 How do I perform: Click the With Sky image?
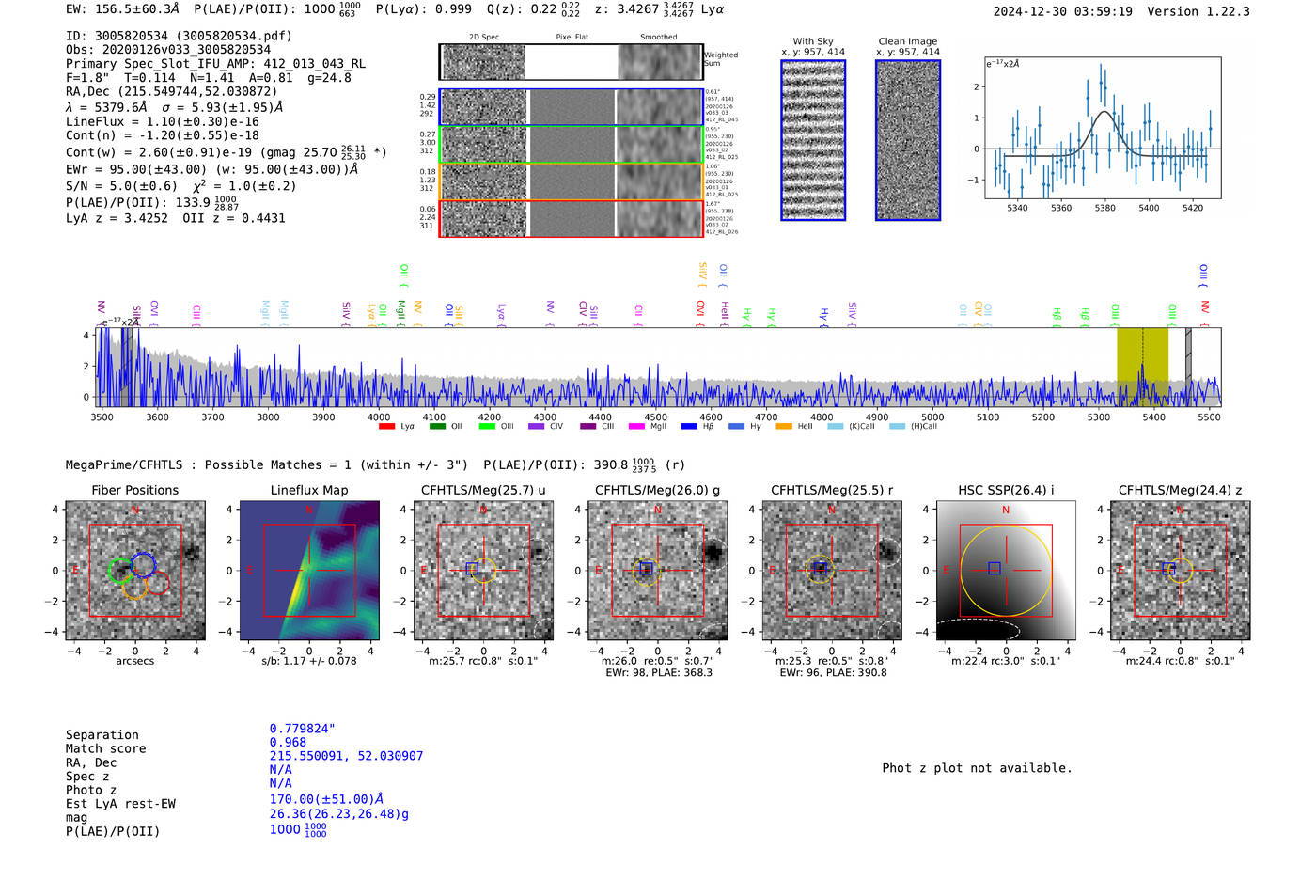813,141
